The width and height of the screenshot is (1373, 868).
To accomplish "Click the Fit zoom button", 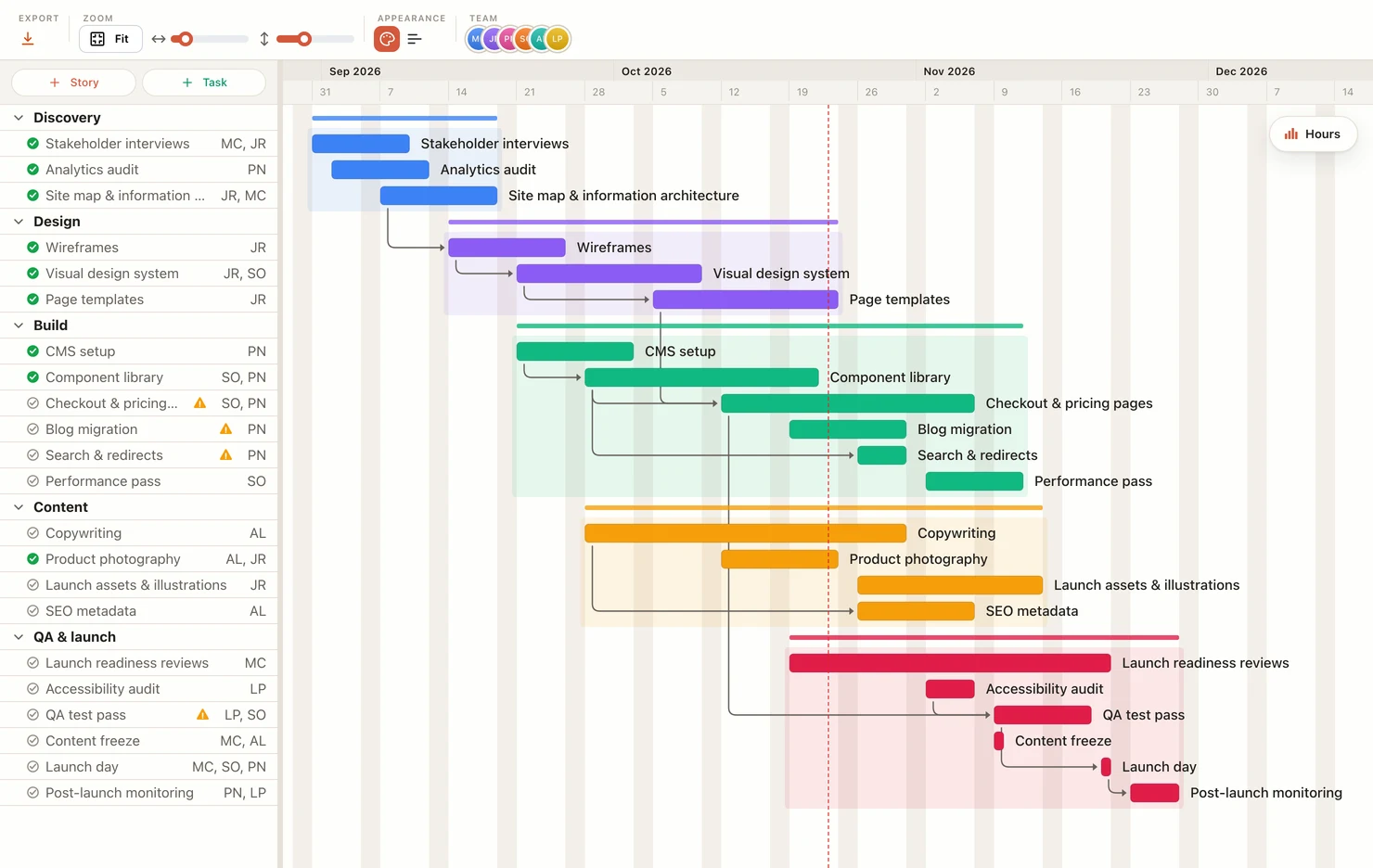I will [x=110, y=39].
